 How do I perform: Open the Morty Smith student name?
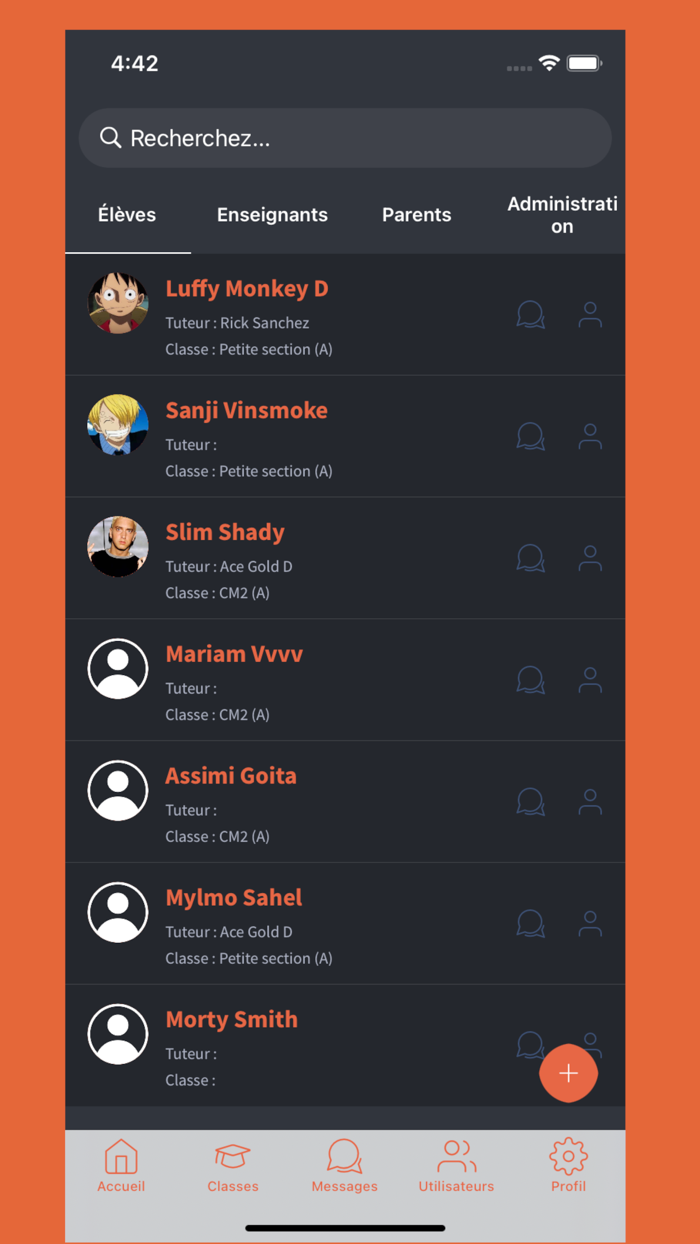coord(231,1019)
